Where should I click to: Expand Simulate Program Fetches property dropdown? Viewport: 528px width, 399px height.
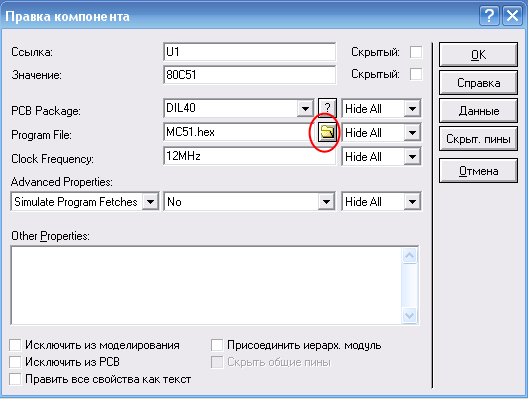pyautogui.click(x=150, y=202)
